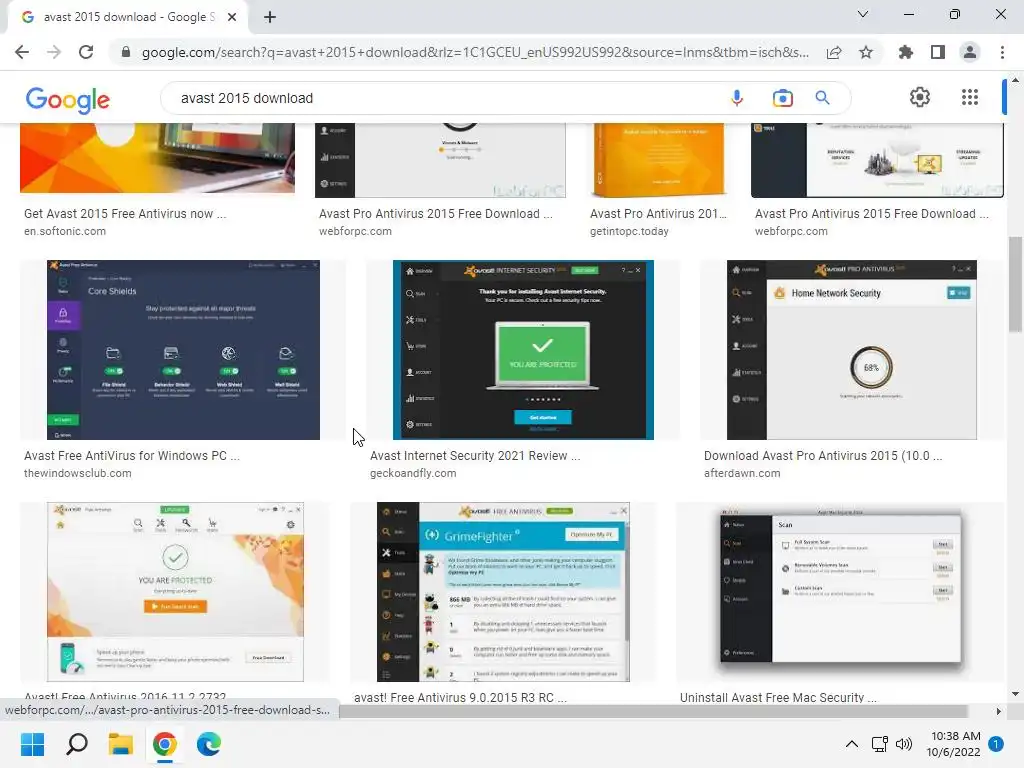Open volume speaker tray icon
The image size is (1024, 768).
(x=904, y=744)
